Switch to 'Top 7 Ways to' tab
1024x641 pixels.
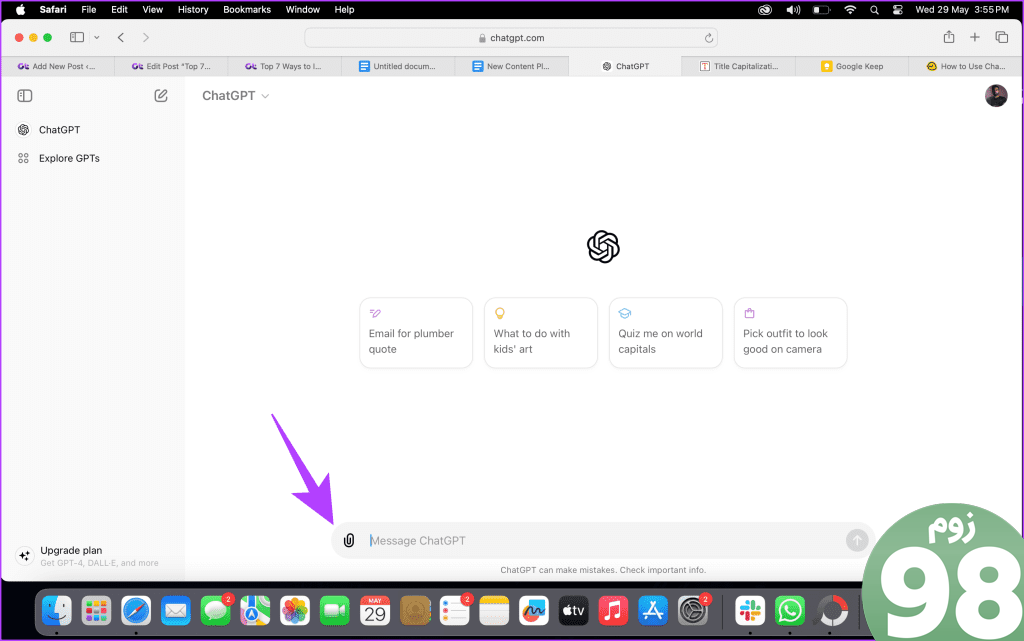click(284, 66)
